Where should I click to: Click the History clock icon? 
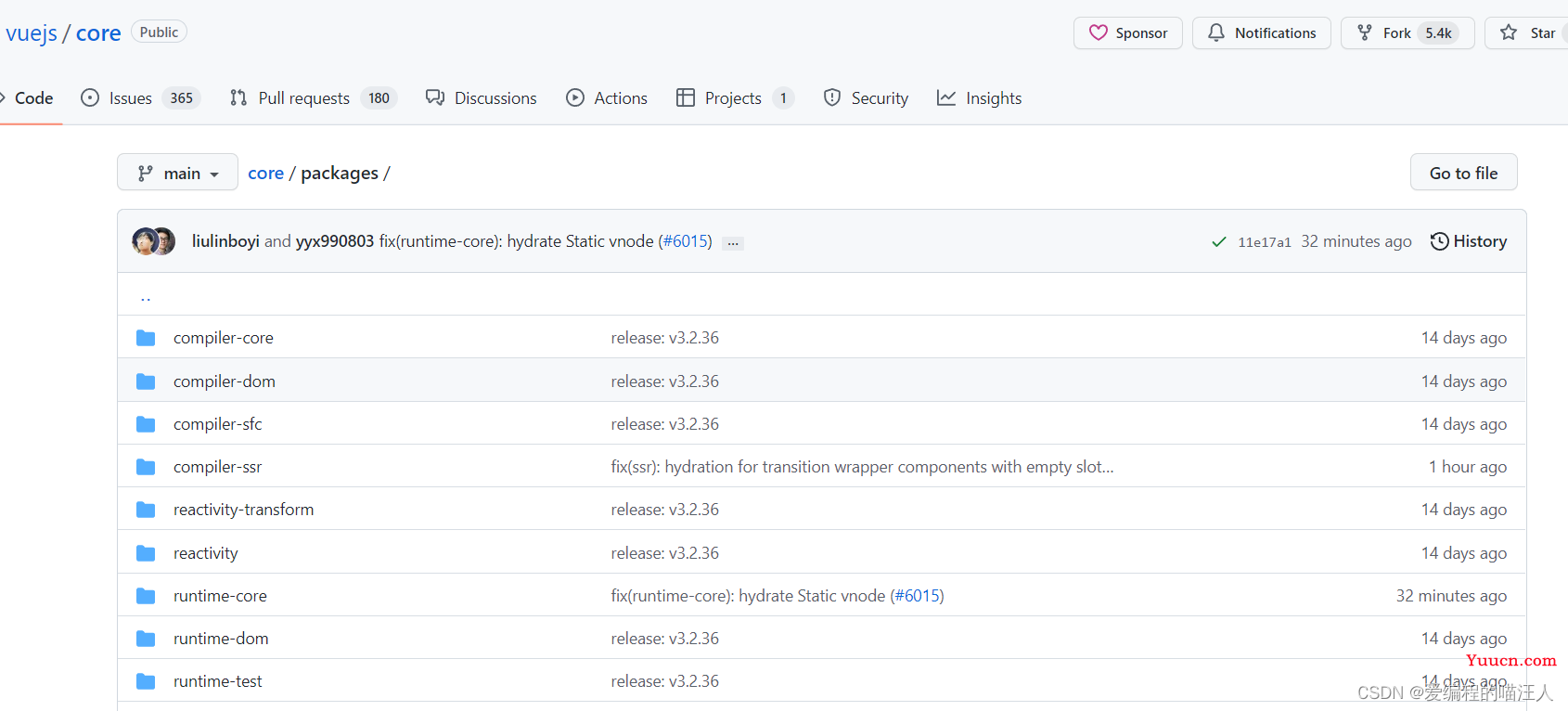[1440, 241]
